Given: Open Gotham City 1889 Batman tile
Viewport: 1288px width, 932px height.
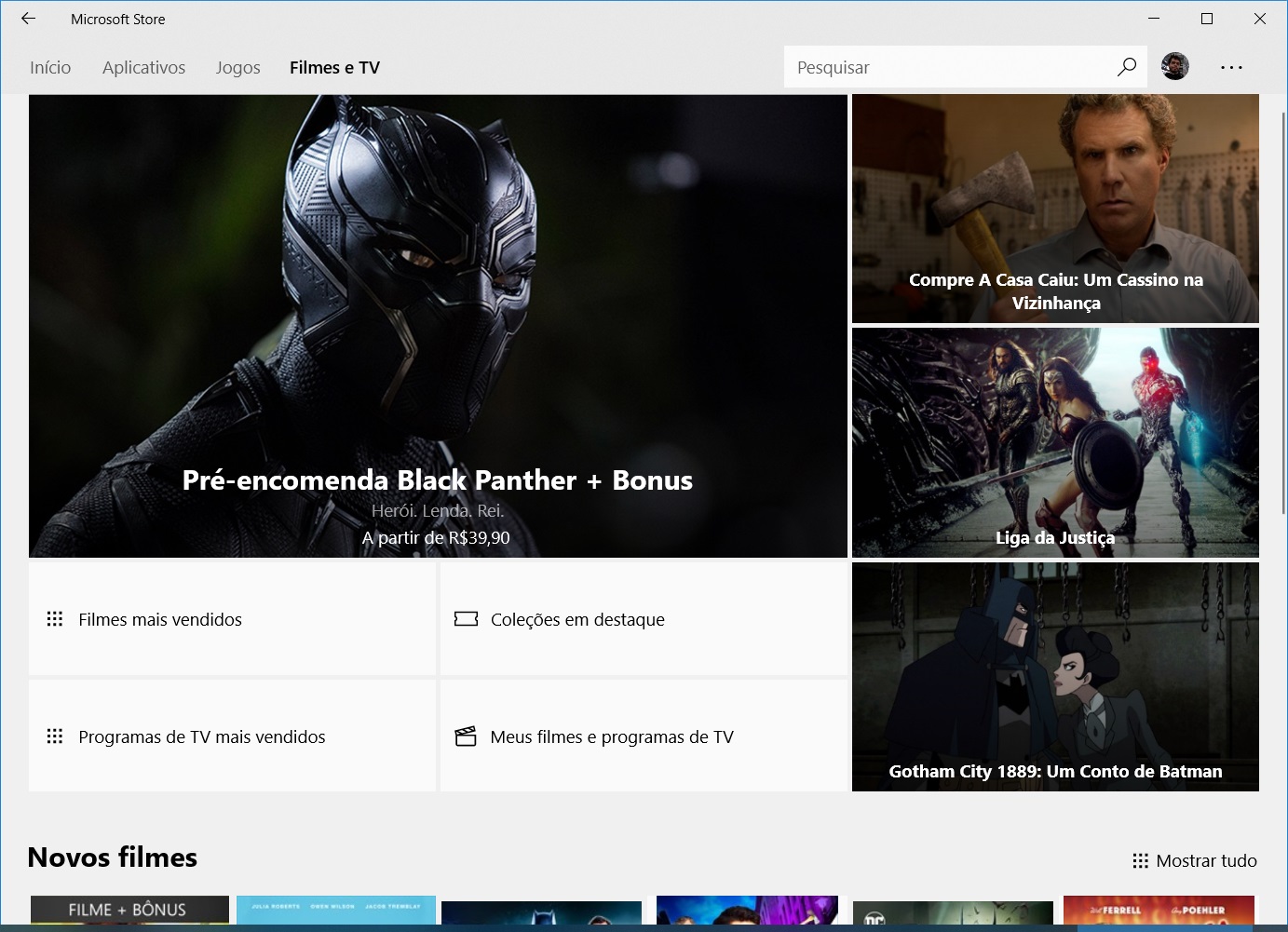Looking at the screenshot, I should pos(1055,677).
